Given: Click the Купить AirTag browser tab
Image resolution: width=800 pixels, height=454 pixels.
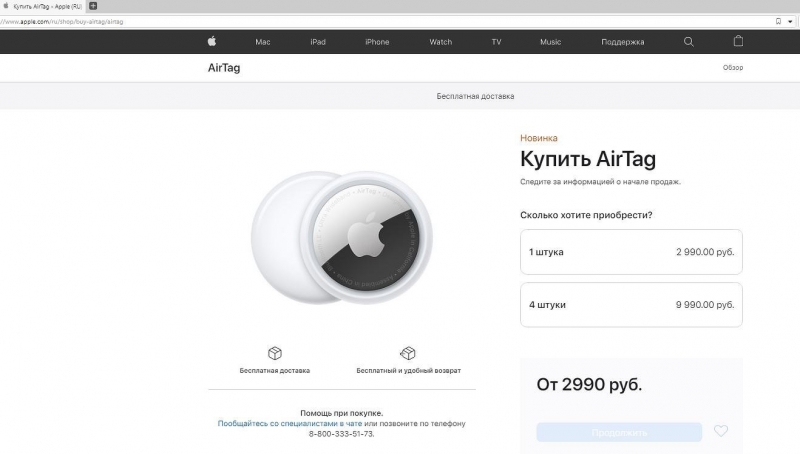Looking at the screenshot, I should click(43, 7).
